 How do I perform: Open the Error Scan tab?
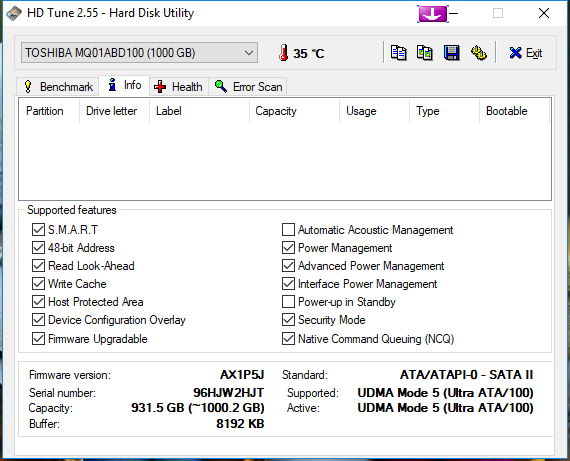[x=248, y=87]
